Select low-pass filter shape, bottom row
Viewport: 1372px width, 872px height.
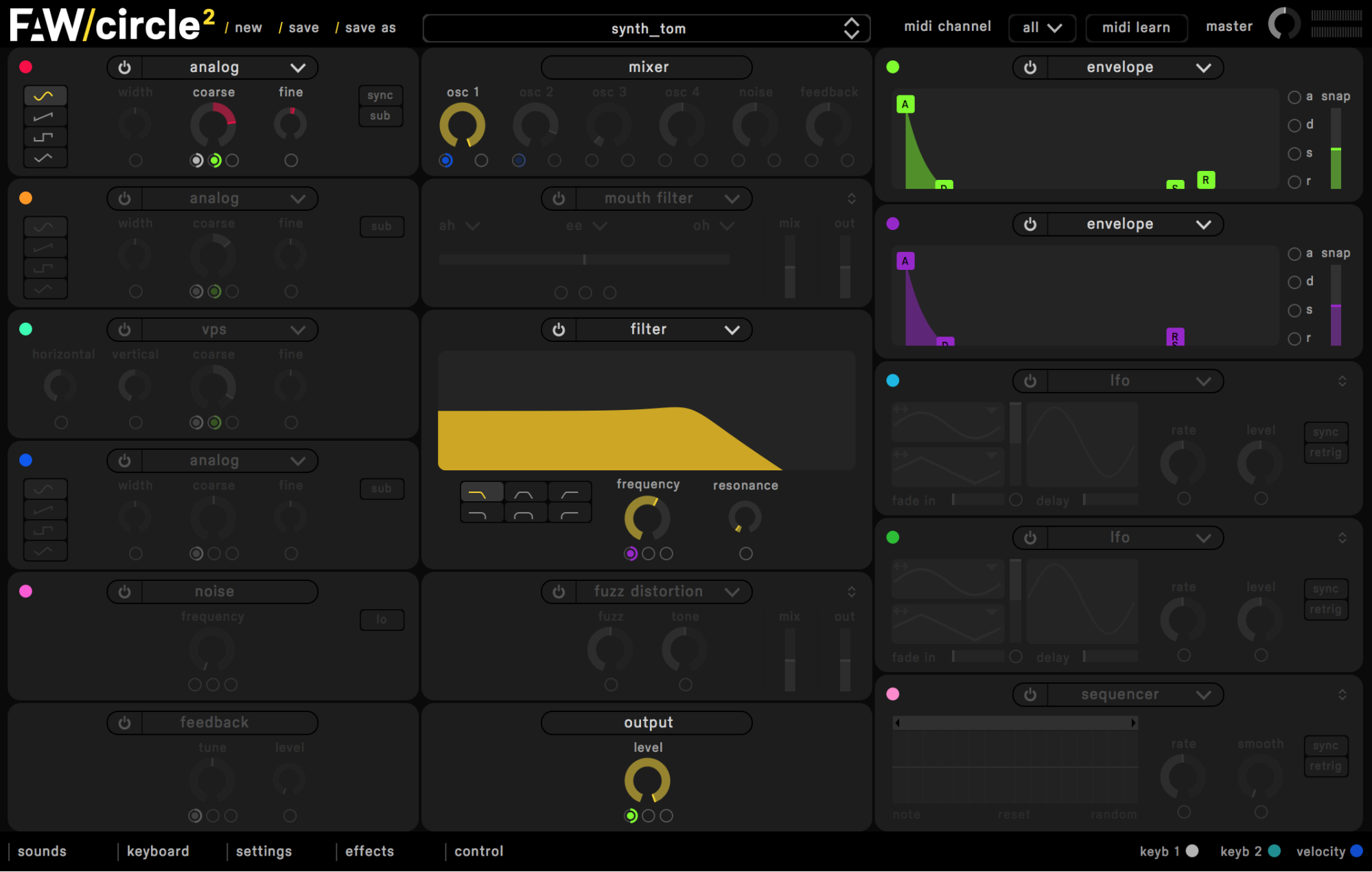(482, 513)
